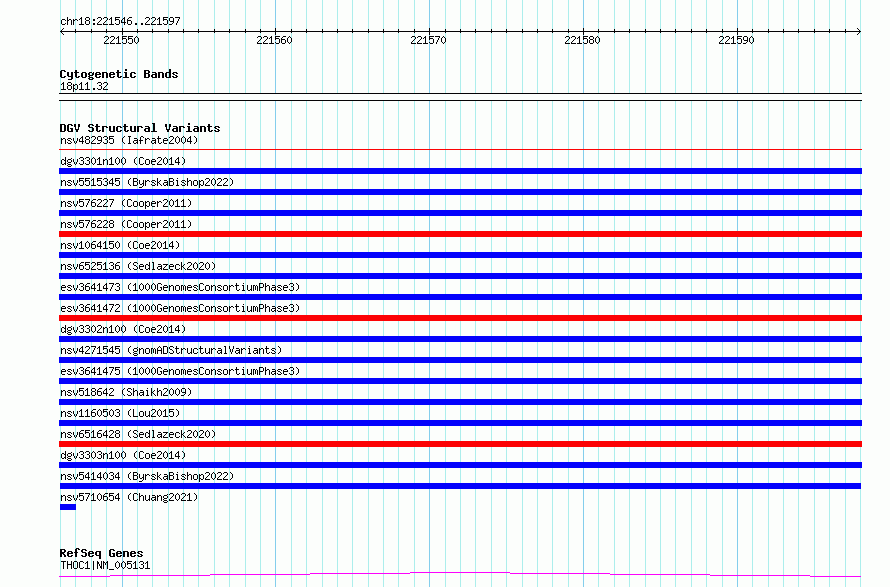Open nsv5515345 (ByrskaBishop2022) label
Image resolution: width=890 pixels, height=587 pixels.
tap(147, 182)
